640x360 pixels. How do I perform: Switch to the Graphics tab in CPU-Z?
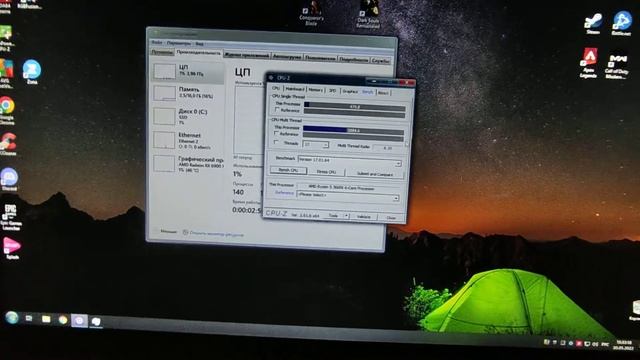(x=350, y=91)
